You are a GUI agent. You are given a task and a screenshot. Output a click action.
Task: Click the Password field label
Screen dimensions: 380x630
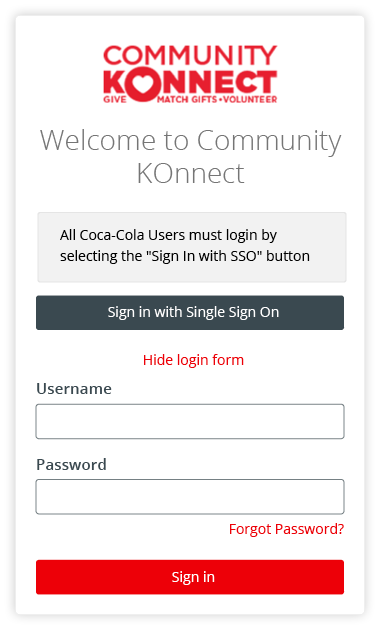72,465
